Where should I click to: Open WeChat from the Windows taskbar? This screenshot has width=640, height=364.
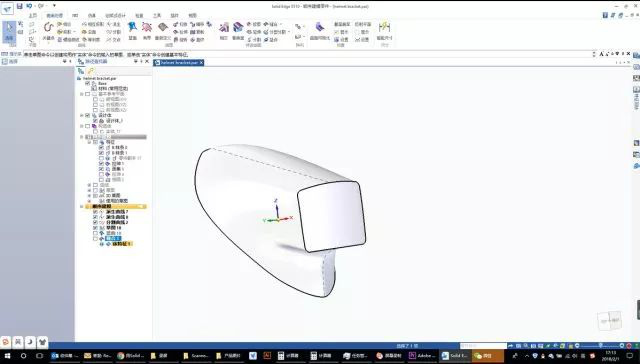483,356
